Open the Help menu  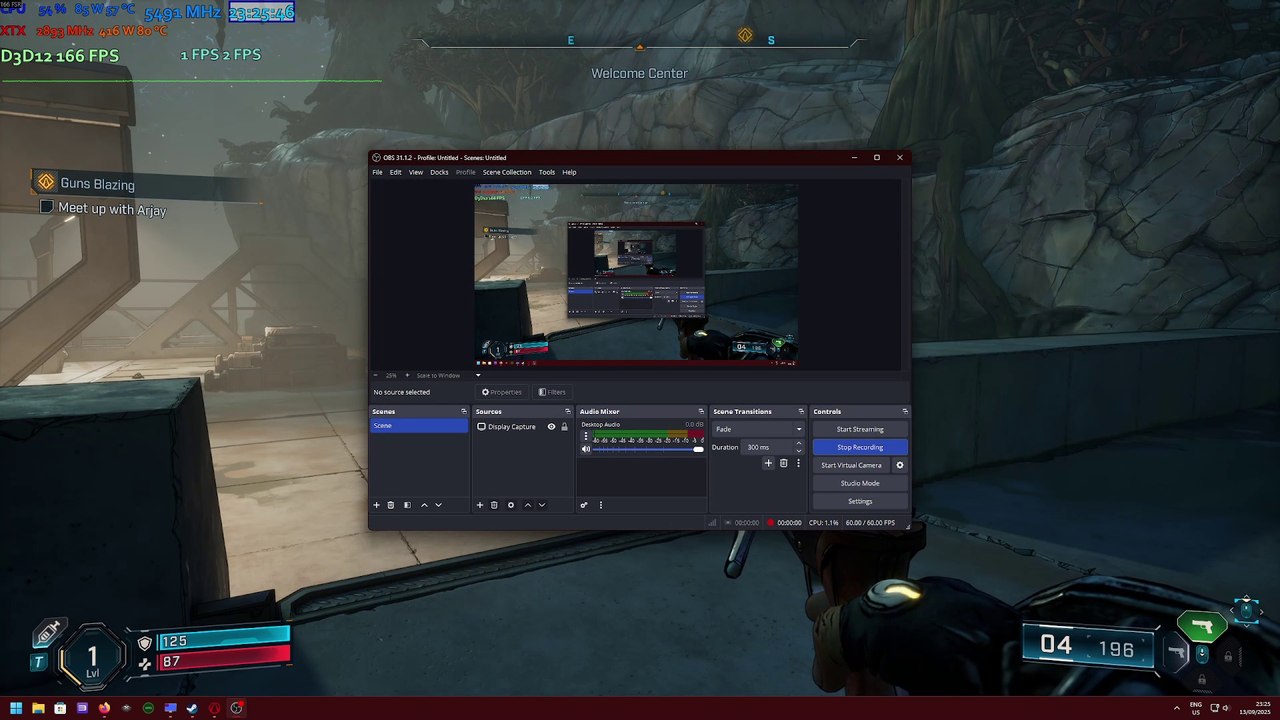pyautogui.click(x=569, y=172)
